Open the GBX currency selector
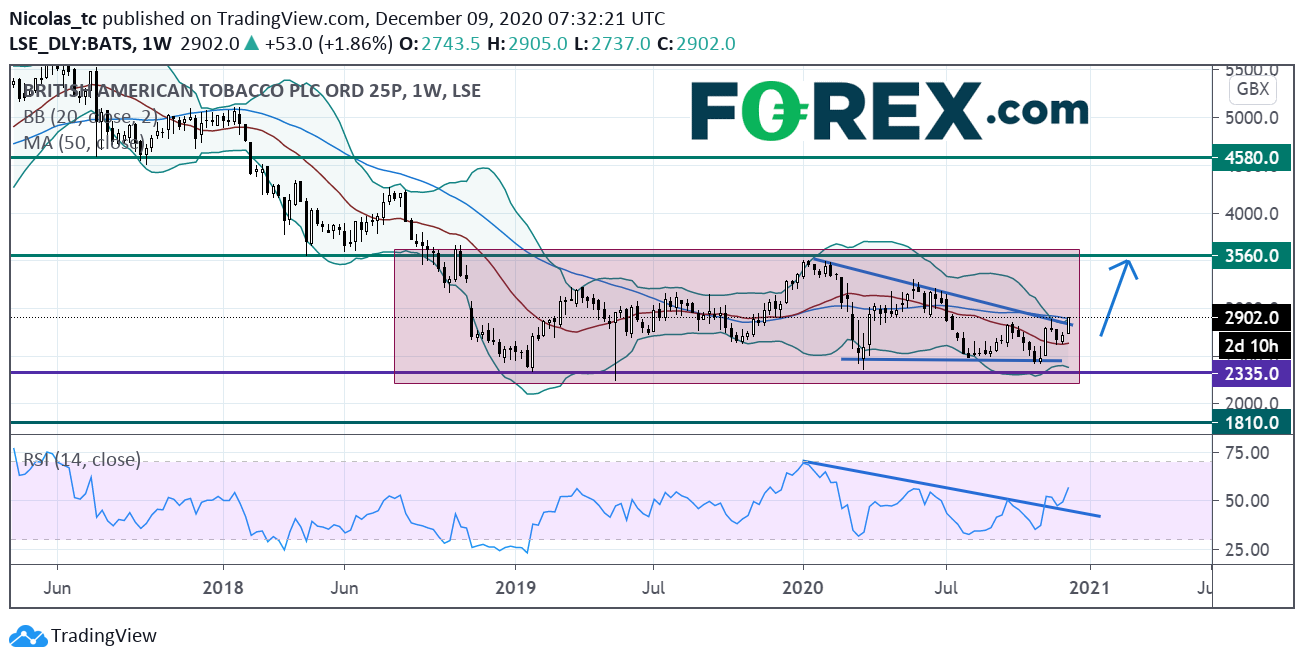 click(1255, 89)
